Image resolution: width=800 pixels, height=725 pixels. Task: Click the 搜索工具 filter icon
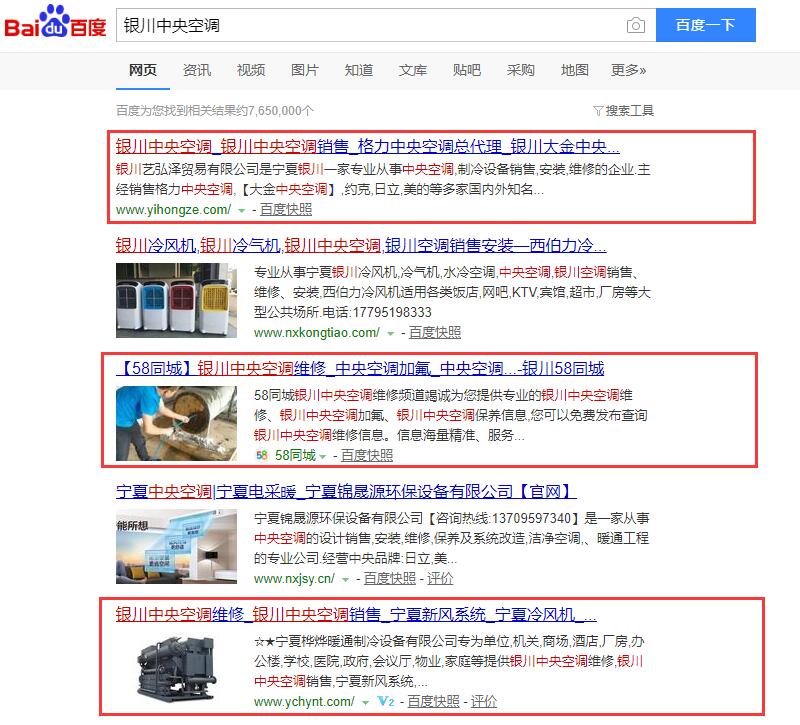(x=598, y=110)
